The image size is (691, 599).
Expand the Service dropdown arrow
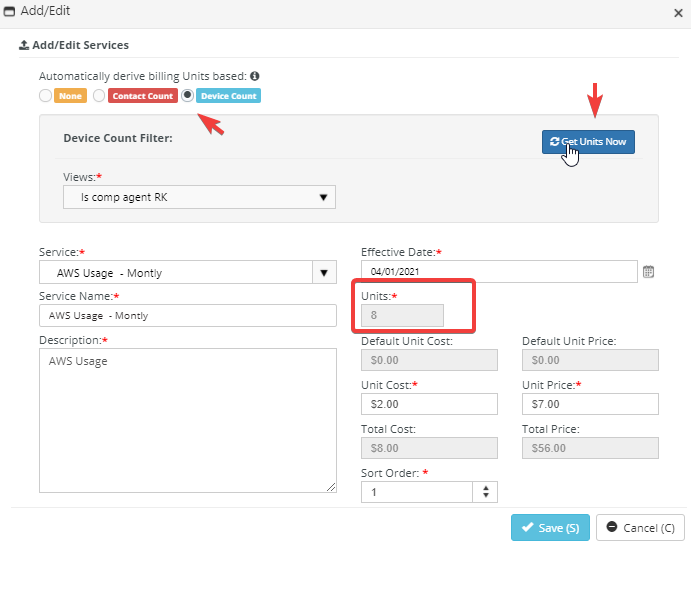(x=324, y=272)
